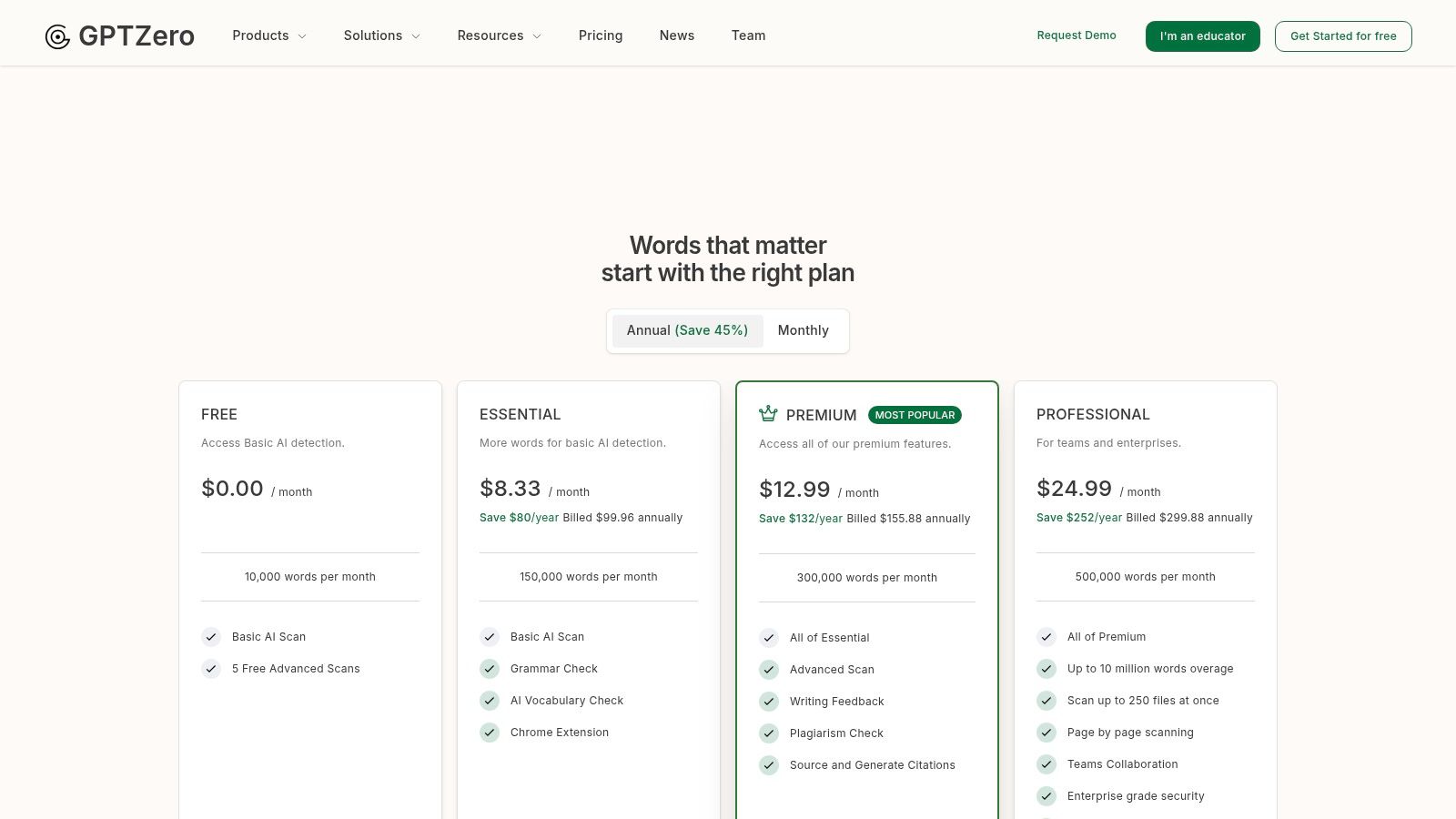
Task: Click the checkmark icon beside Grammar Check
Action: pos(490,669)
